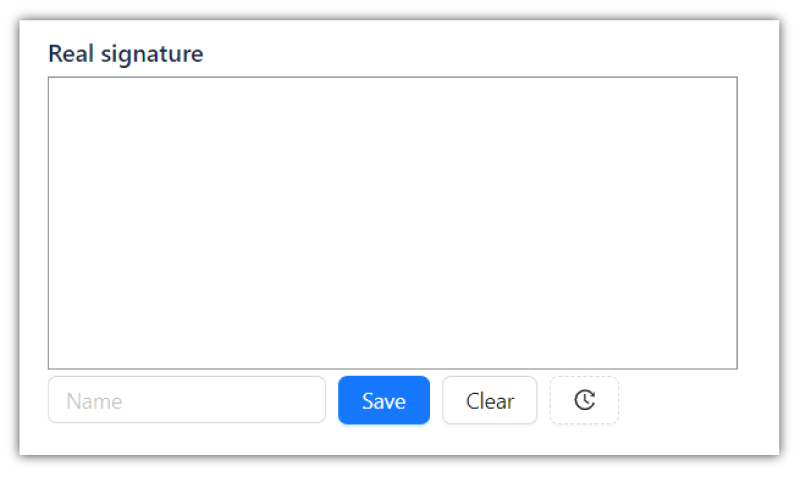Click the white card area right of the clock button
This screenshot has width=801, height=478.
click(695, 400)
